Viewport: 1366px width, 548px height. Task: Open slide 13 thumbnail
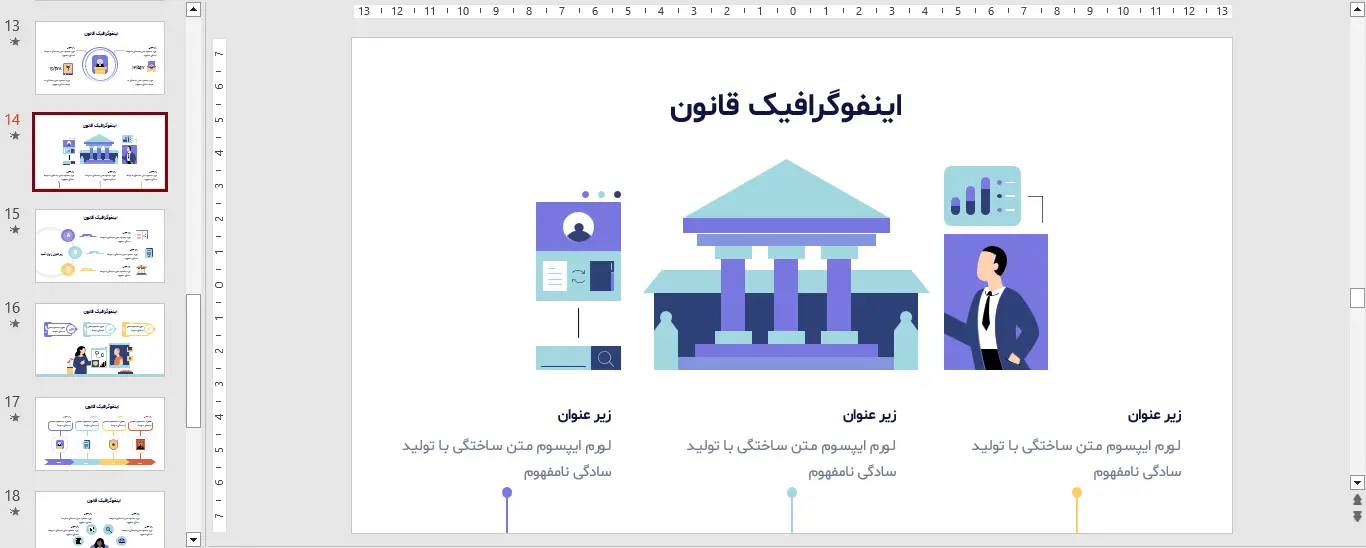100,58
